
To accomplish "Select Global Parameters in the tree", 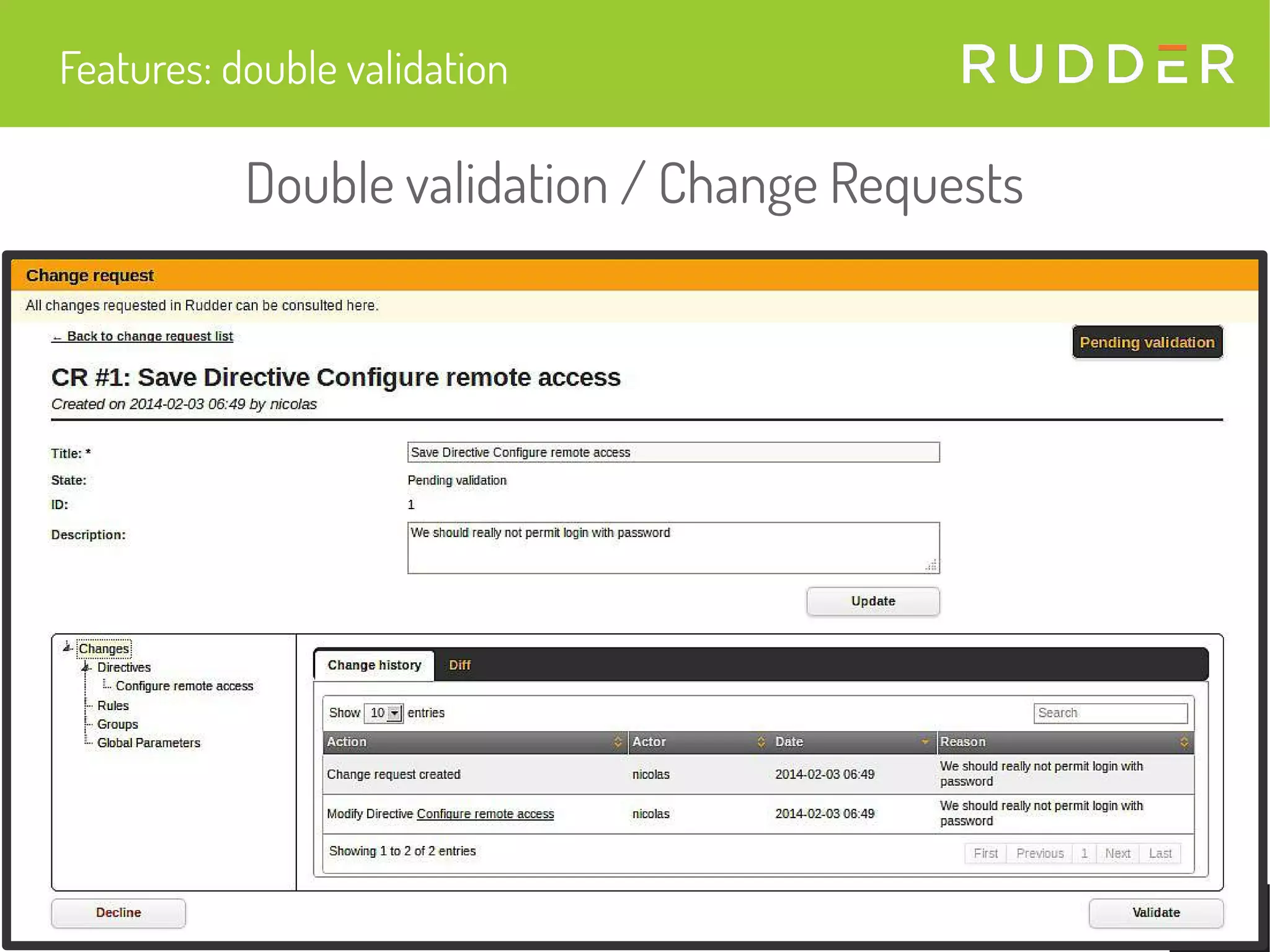I will tap(148, 743).
